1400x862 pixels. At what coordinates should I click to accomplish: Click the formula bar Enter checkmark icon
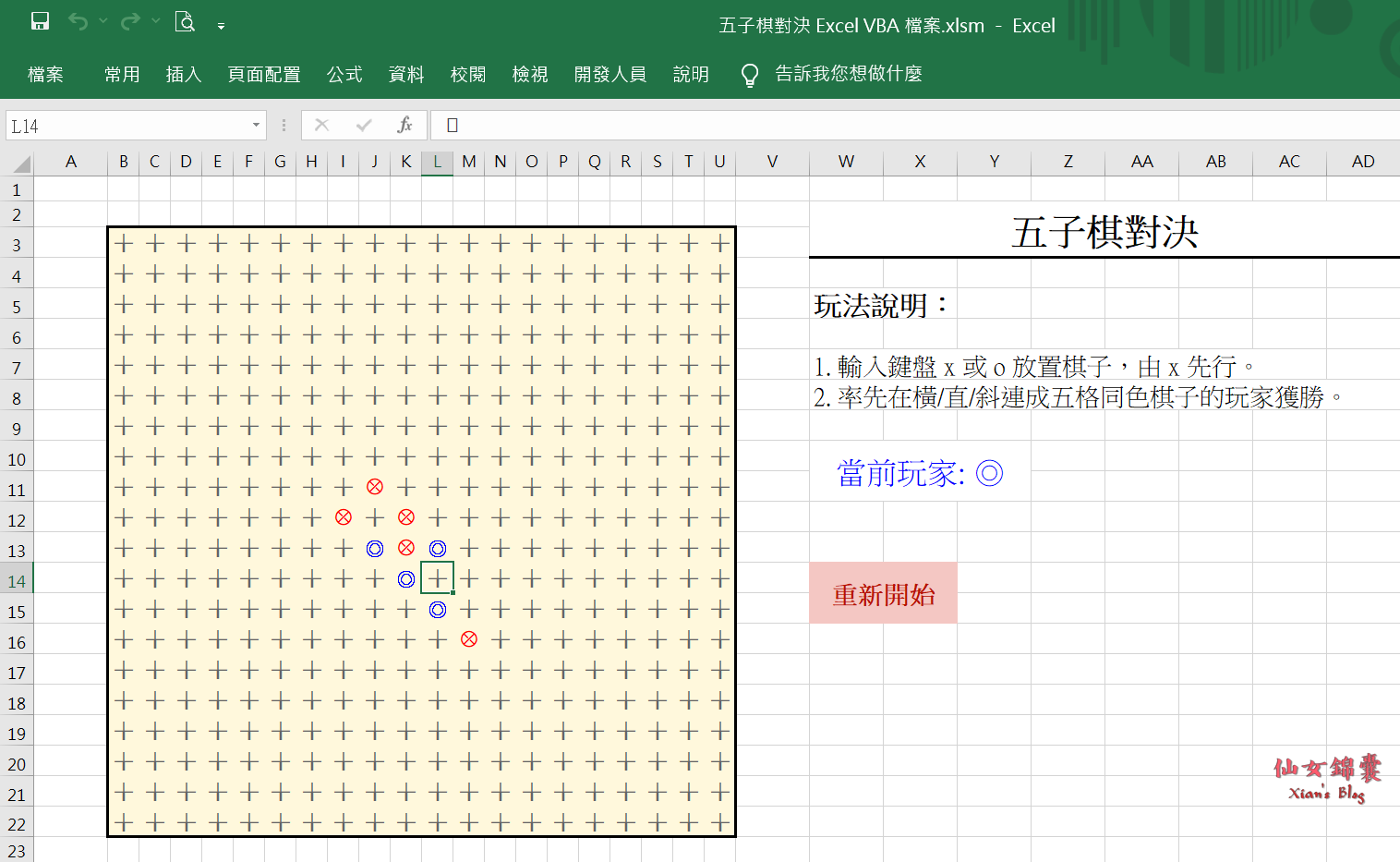(364, 125)
